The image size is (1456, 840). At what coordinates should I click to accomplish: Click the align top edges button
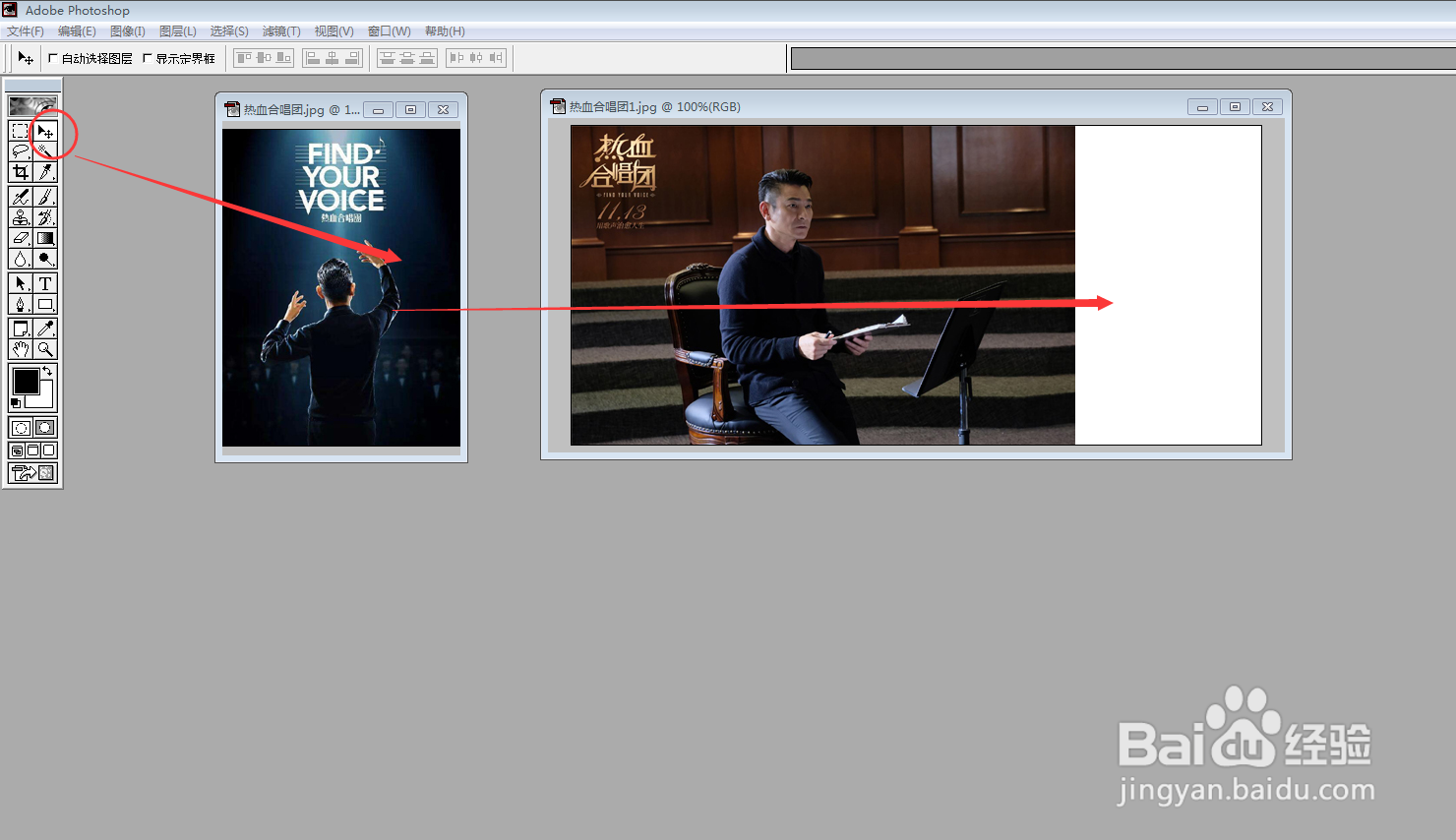coord(244,58)
